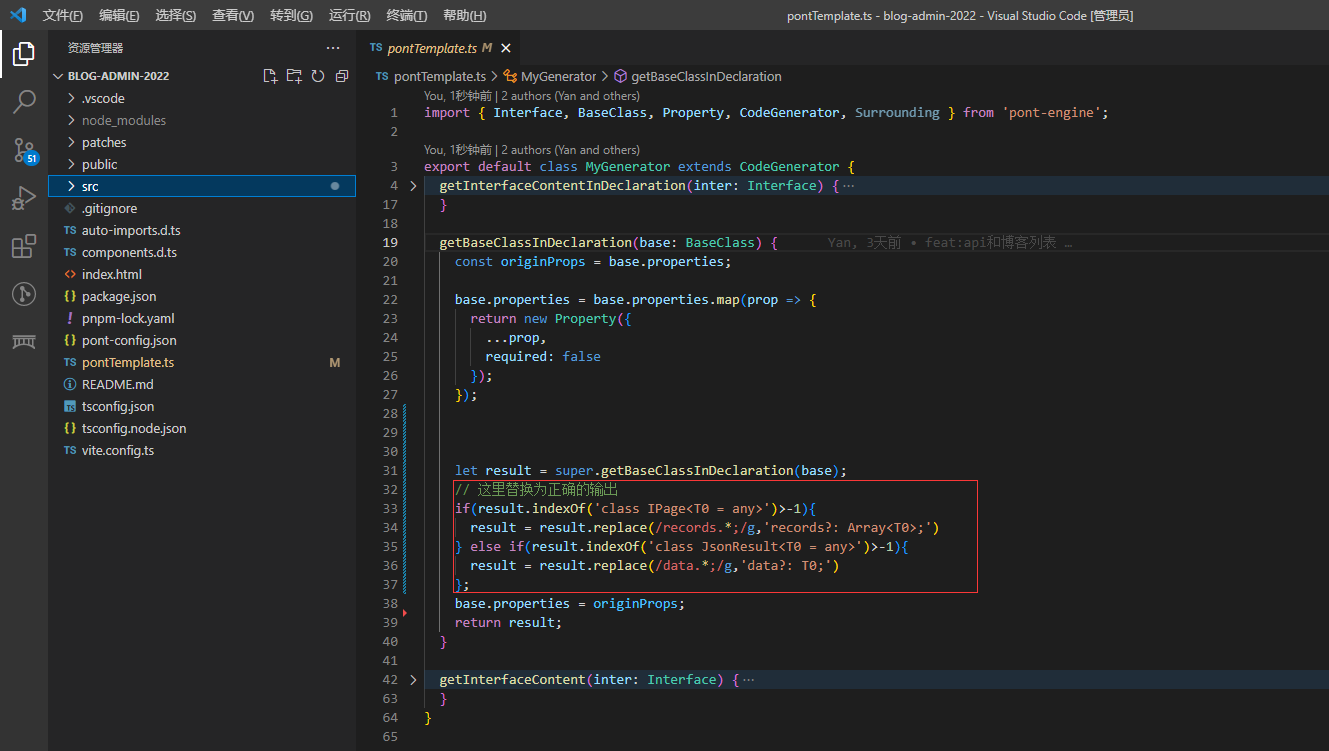This screenshot has height=751, width=1329.
Task: Click MyGenerator in the breadcrumb
Action: click(558, 76)
